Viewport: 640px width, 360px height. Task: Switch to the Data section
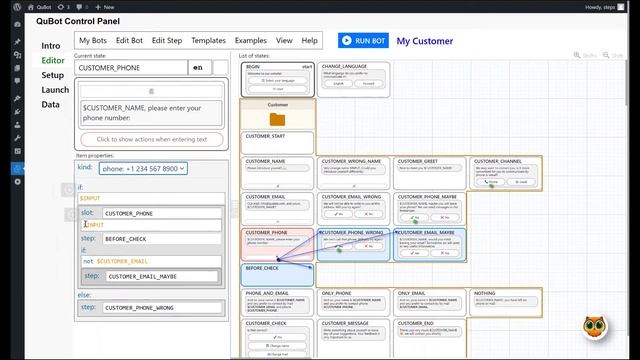(x=50, y=104)
